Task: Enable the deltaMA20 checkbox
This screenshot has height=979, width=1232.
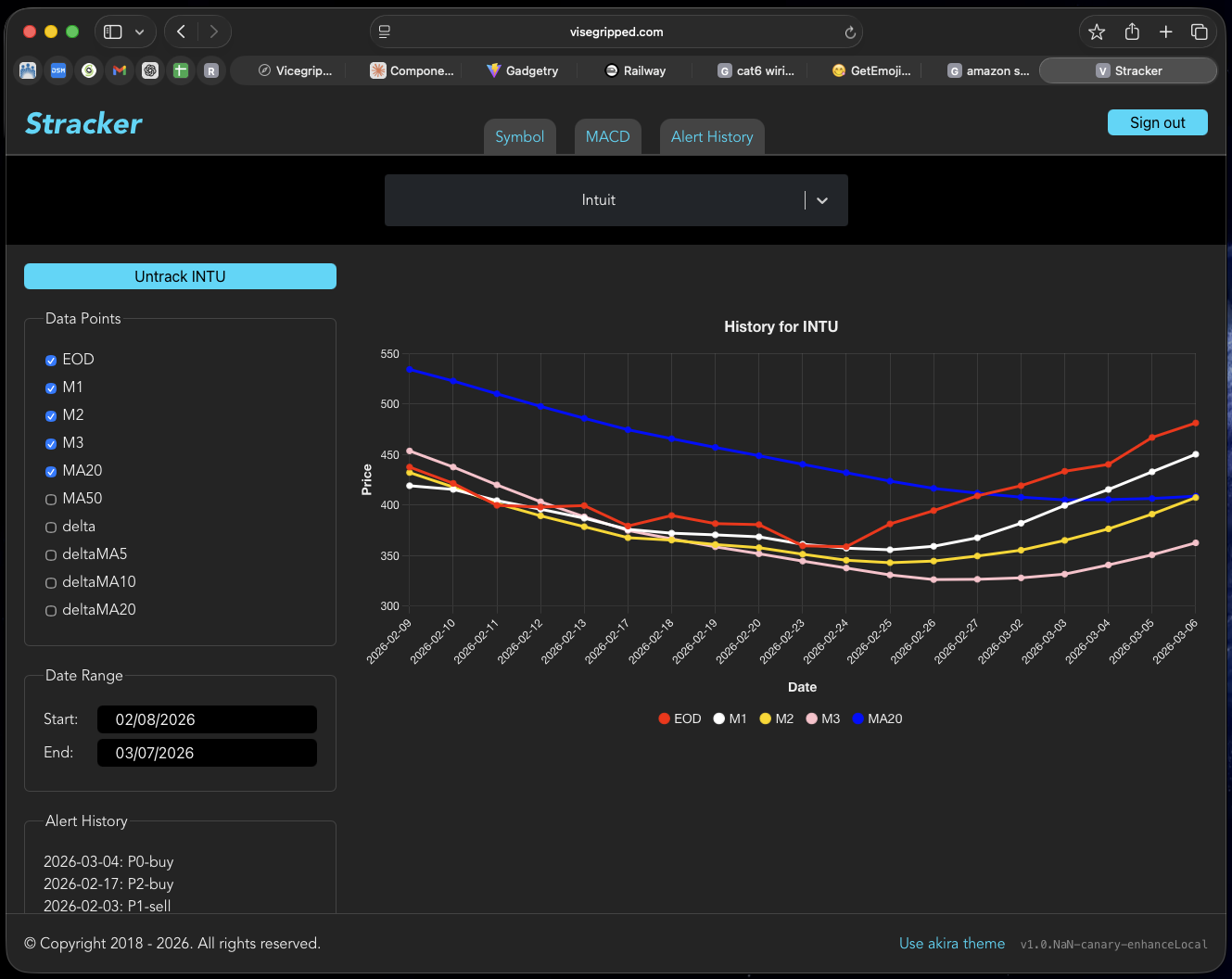Action: tap(51, 610)
